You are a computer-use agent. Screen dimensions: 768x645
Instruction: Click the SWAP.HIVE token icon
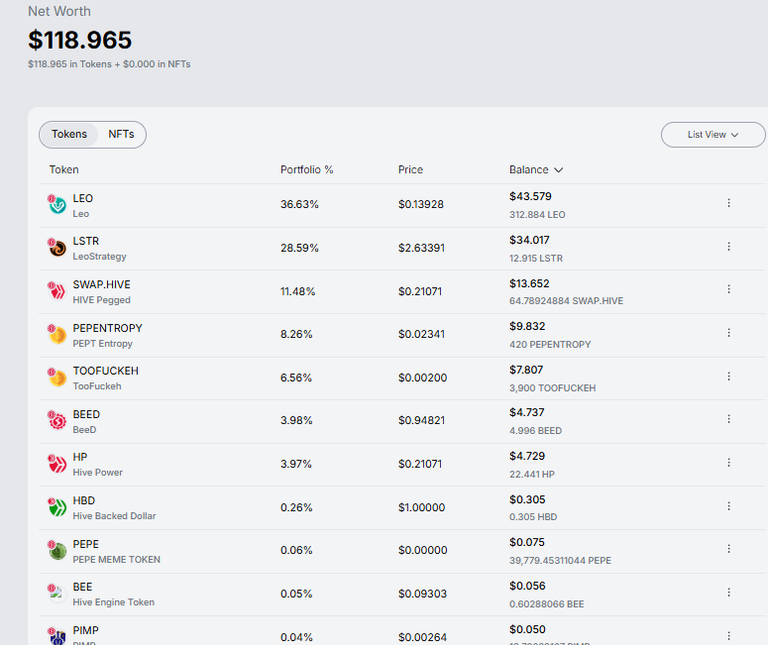tap(57, 290)
